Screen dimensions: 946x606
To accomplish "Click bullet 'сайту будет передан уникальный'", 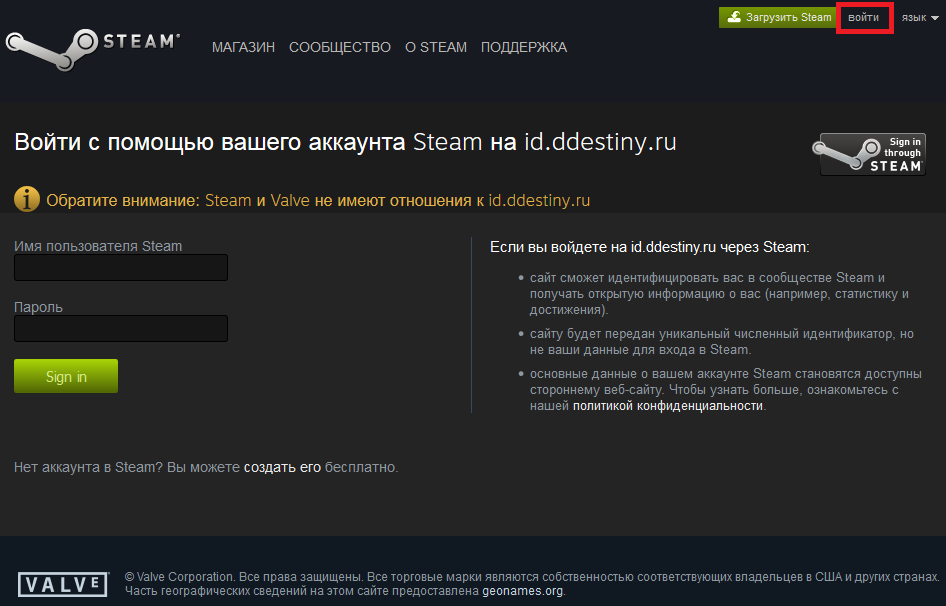I will [722, 342].
